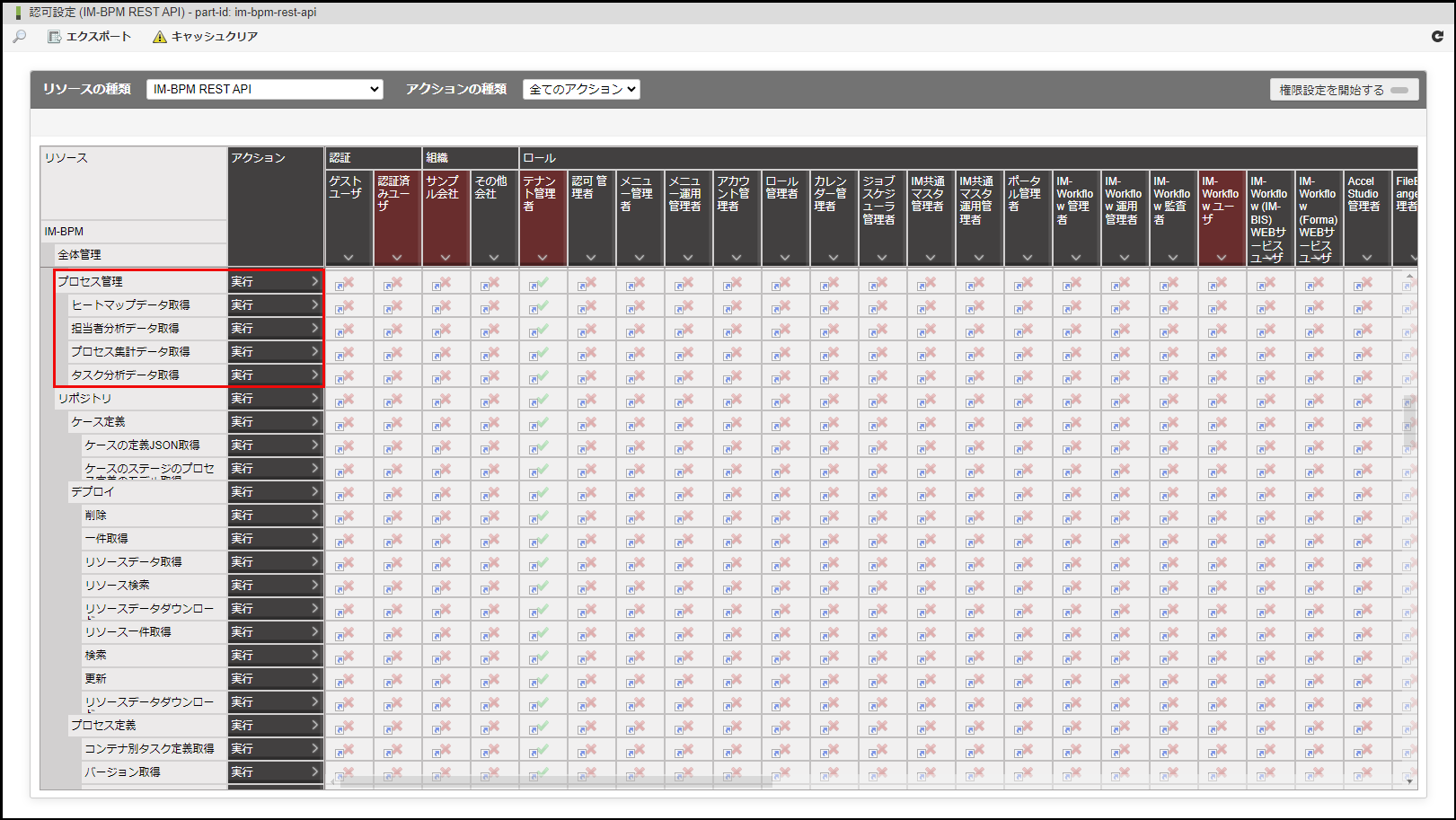Click 検索 permission icon under IM-Workflow管理者
This screenshot has width=1456, height=820.
point(1072,657)
